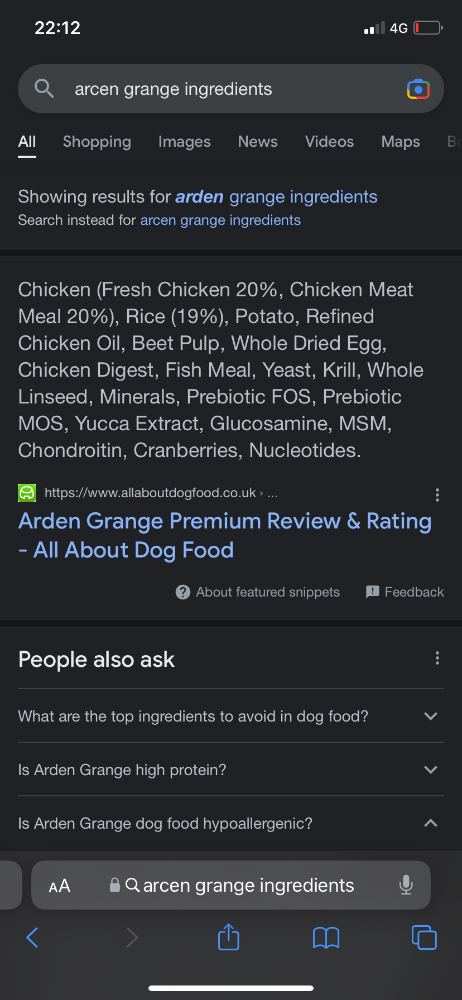The width and height of the screenshot is (462, 1000).
Task: Open Arden Grange Premium Review link
Action: click(225, 535)
